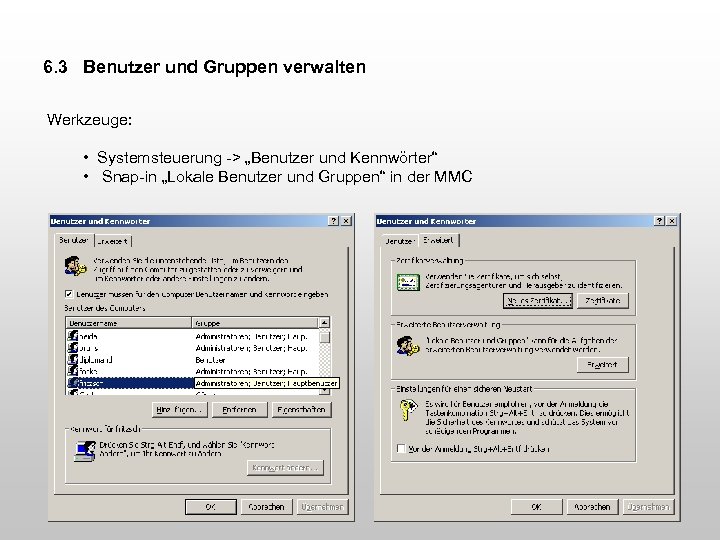
Task: Sort by the Benutzername column header
Action: (129, 323)
